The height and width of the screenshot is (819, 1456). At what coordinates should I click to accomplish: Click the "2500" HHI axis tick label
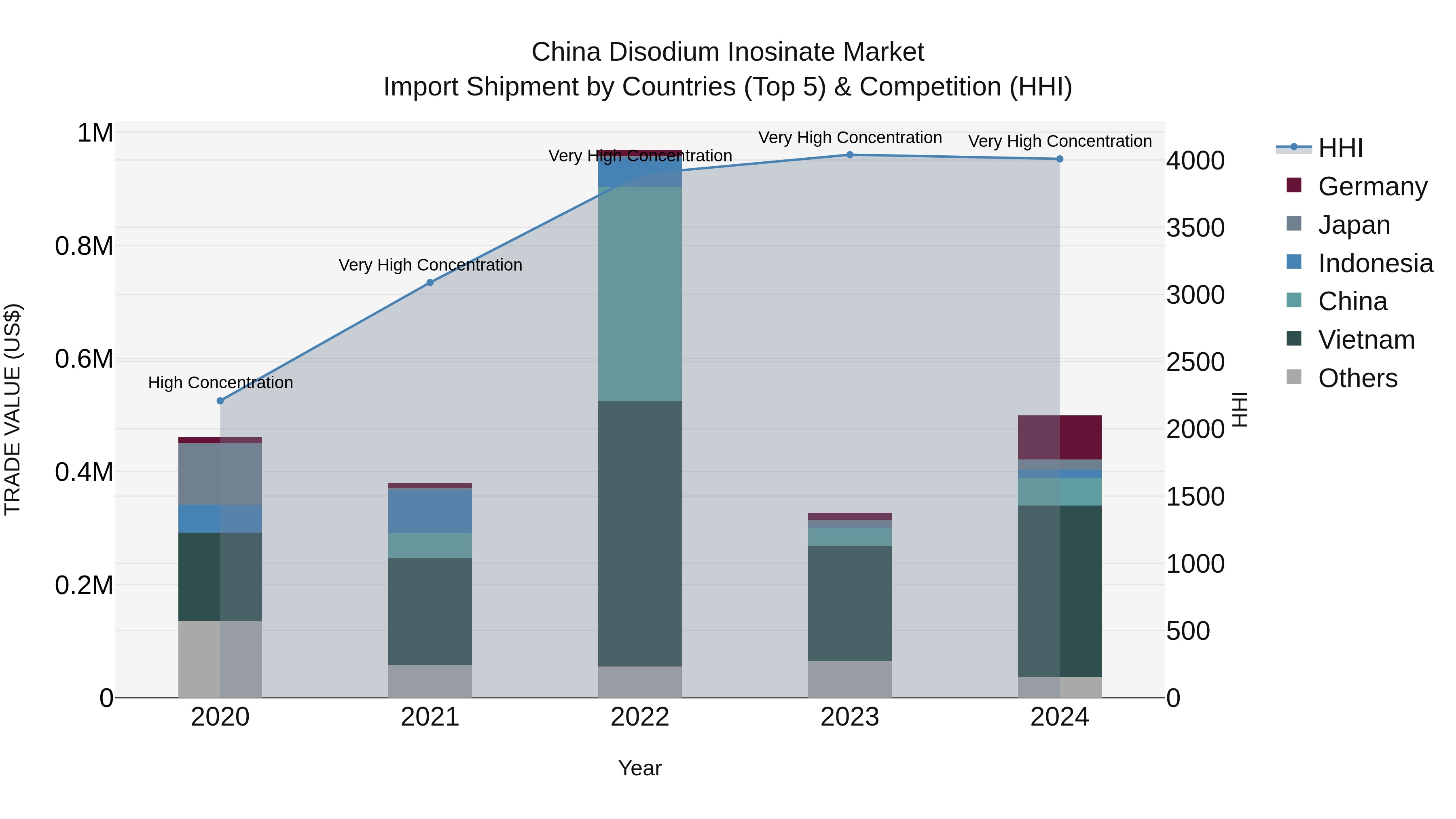(1196, 362)
